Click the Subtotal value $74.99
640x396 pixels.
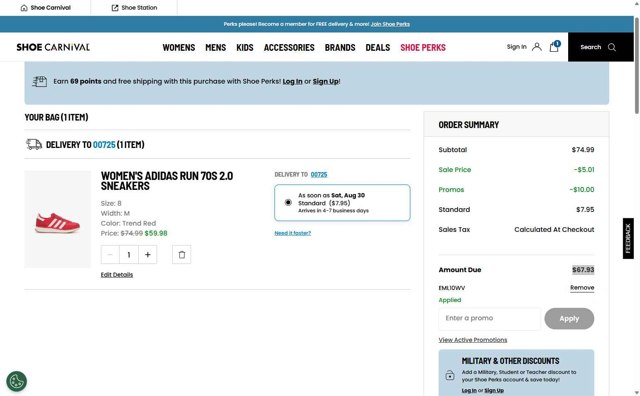(x=583, y=150)
